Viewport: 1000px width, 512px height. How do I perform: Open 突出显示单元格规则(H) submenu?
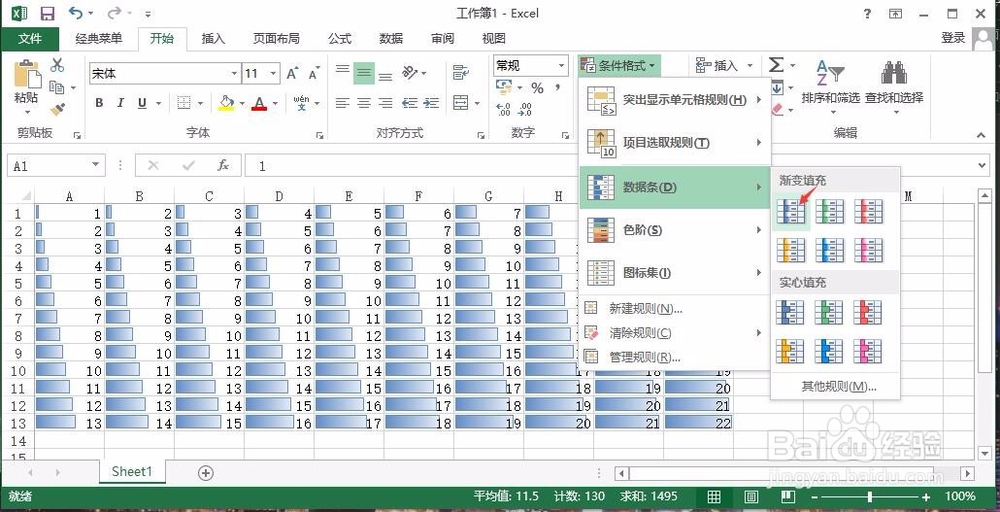(674, 100)
